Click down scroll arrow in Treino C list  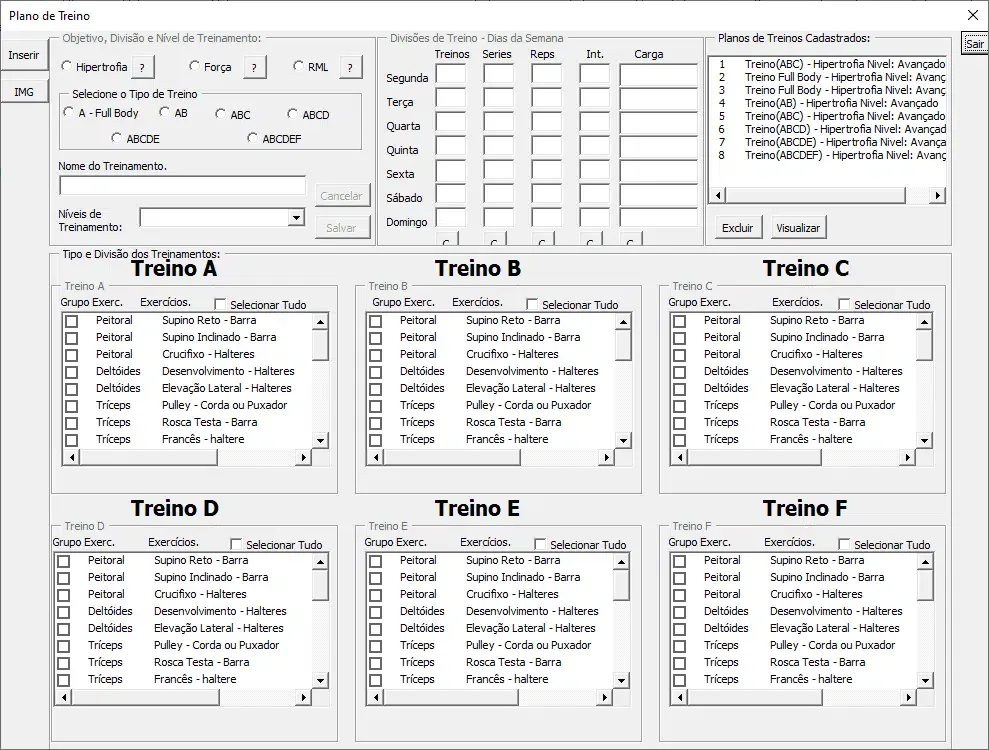pos(925,440)
